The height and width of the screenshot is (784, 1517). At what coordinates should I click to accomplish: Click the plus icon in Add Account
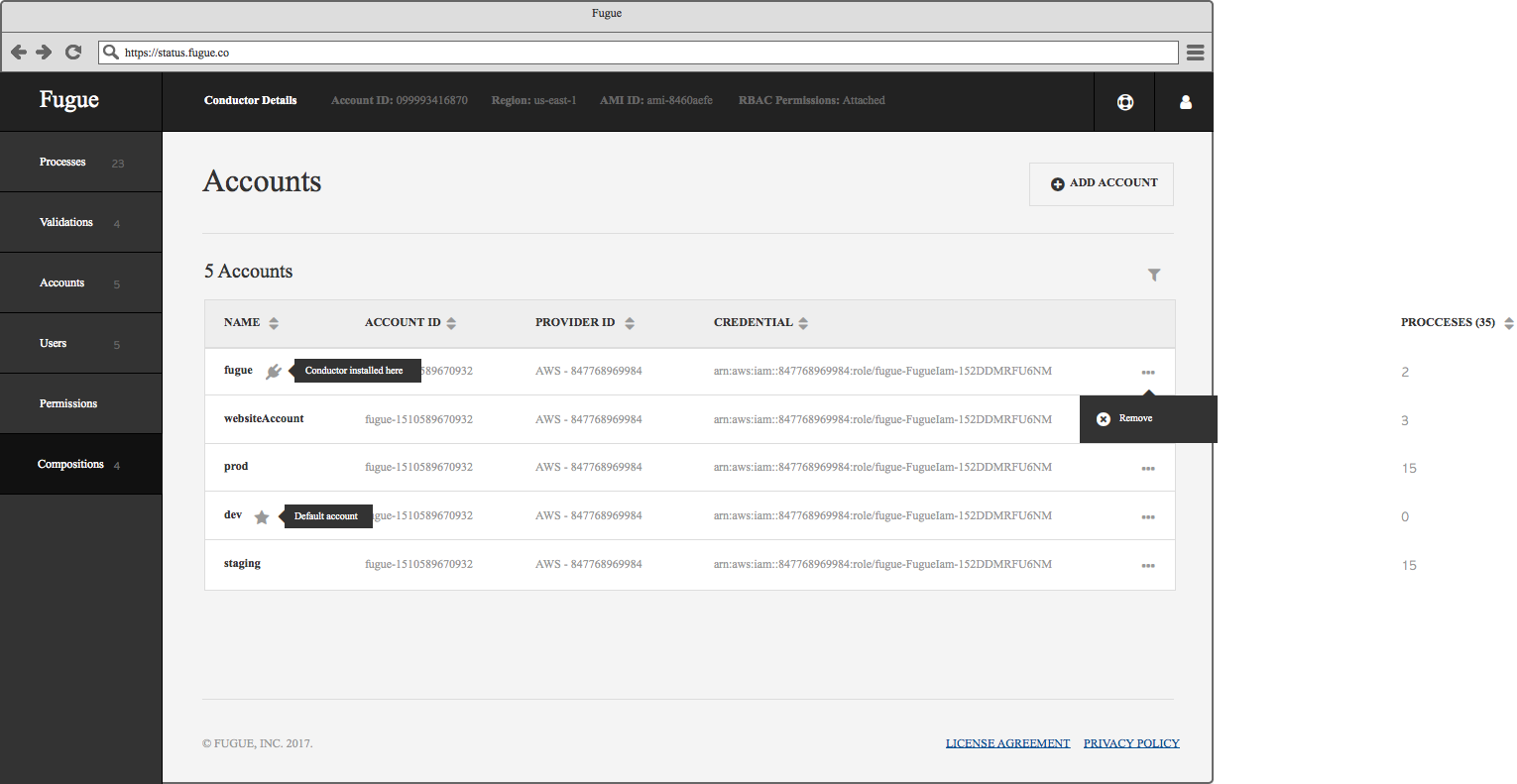point(1057,184)
